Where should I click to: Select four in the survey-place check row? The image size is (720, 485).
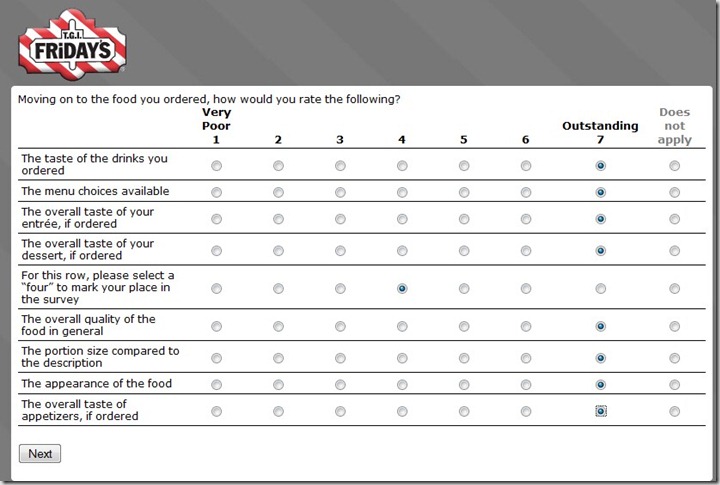[402, 288]
